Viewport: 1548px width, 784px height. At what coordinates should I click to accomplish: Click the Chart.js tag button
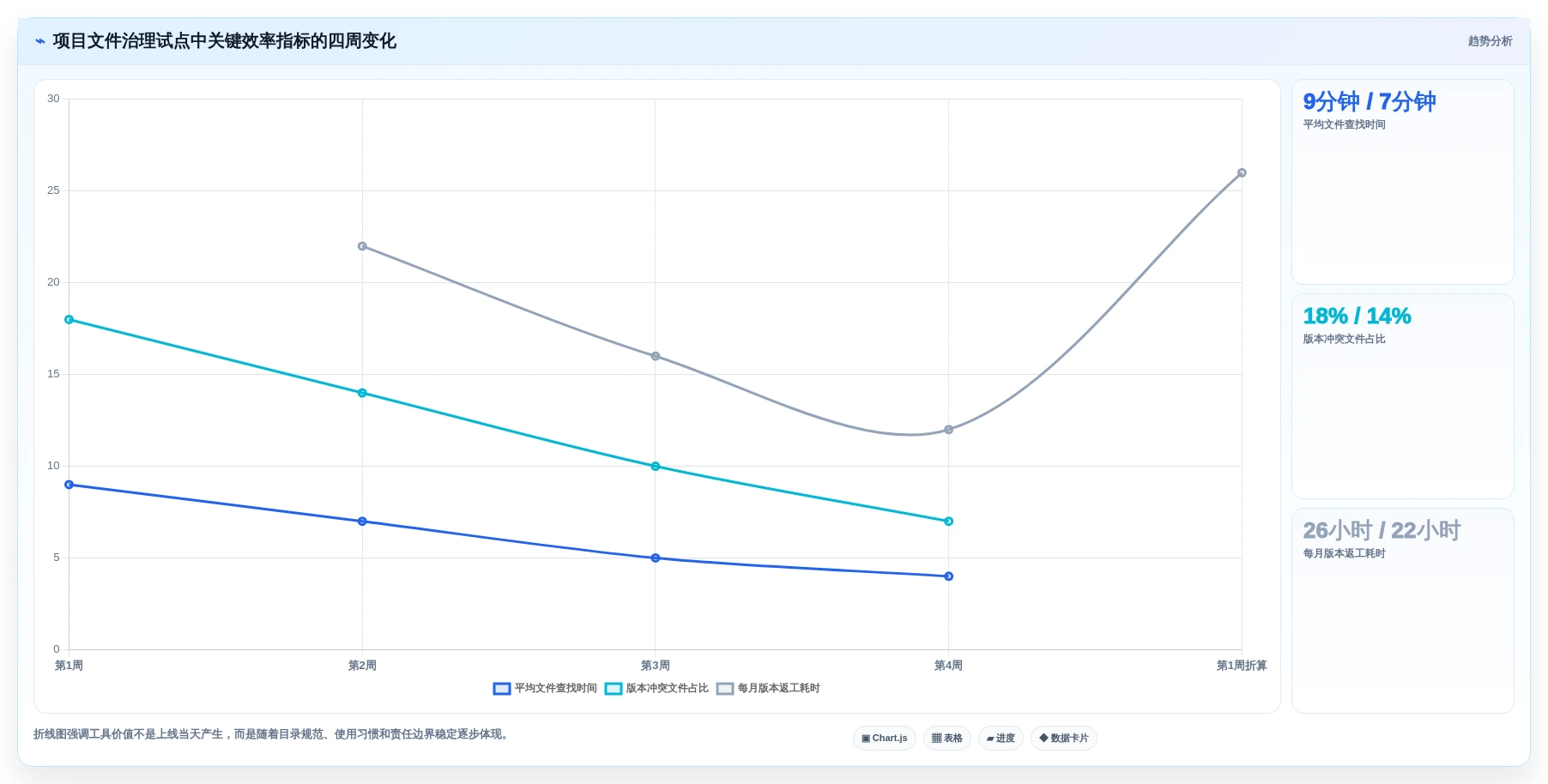pos(885,738)
